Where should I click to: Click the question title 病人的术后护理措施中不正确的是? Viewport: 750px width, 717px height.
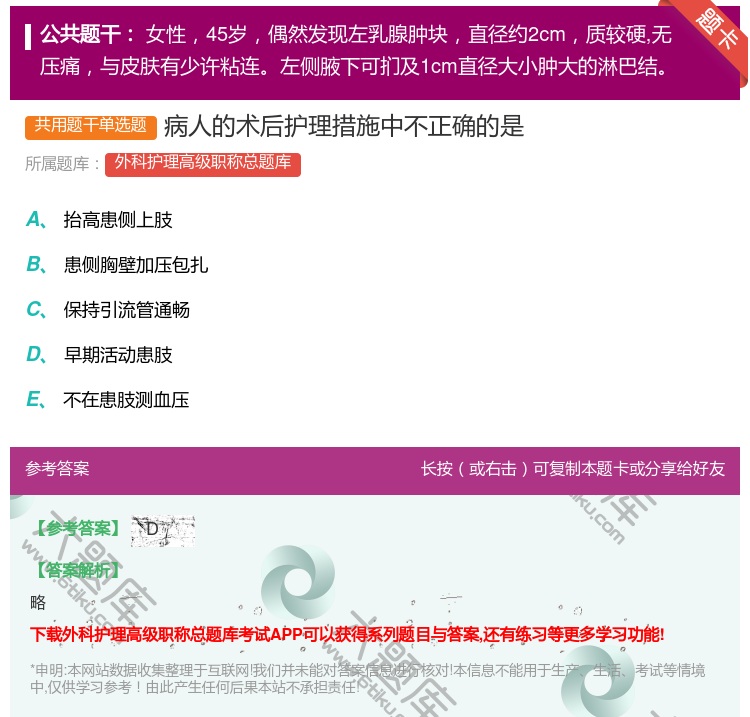coord(343,126)
